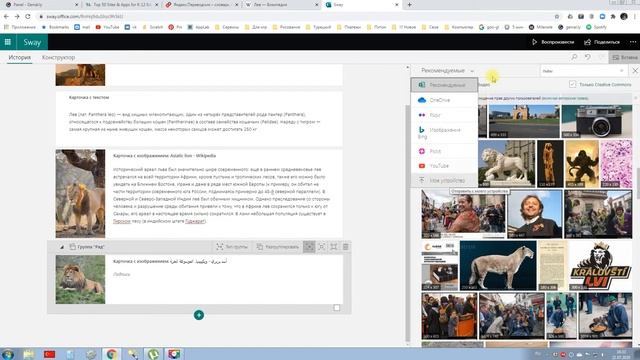Select the subtle emphasis icon in group bar
Screen dimensions: 640x360
309,247
